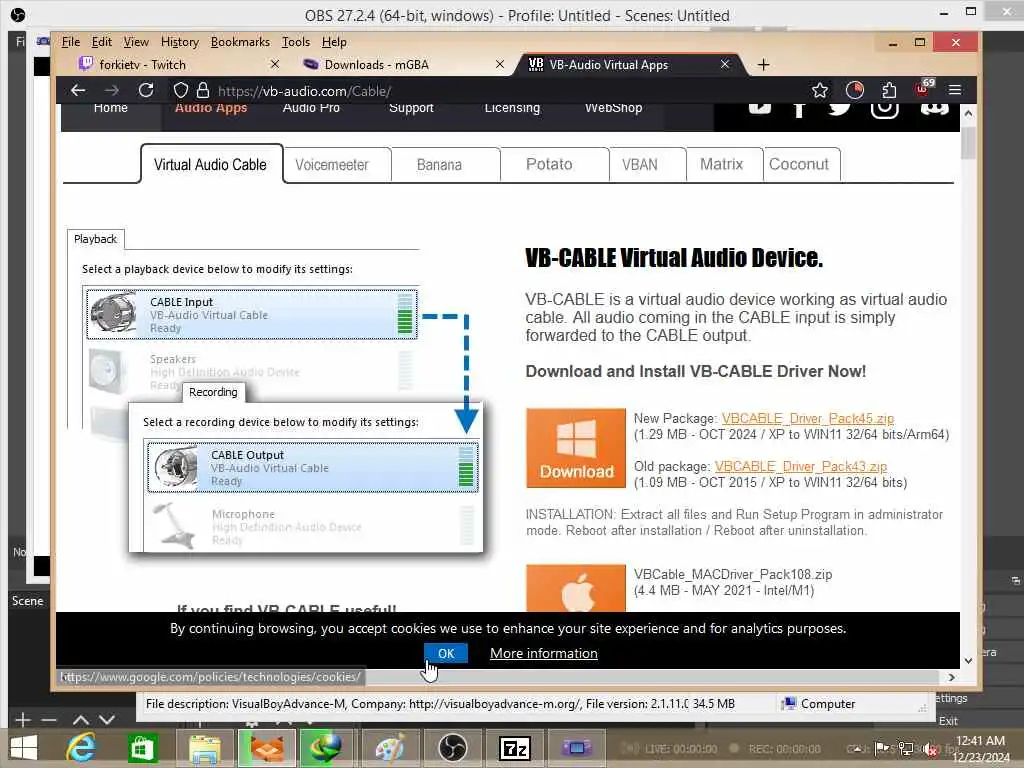Open 7-Zip from the taskbar
The image size is (1024, 768).
pos(514,748)
